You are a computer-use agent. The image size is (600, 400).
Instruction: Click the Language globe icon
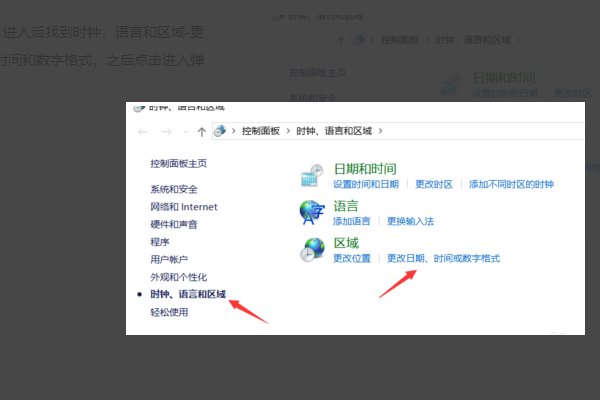(x=312, y=212)
